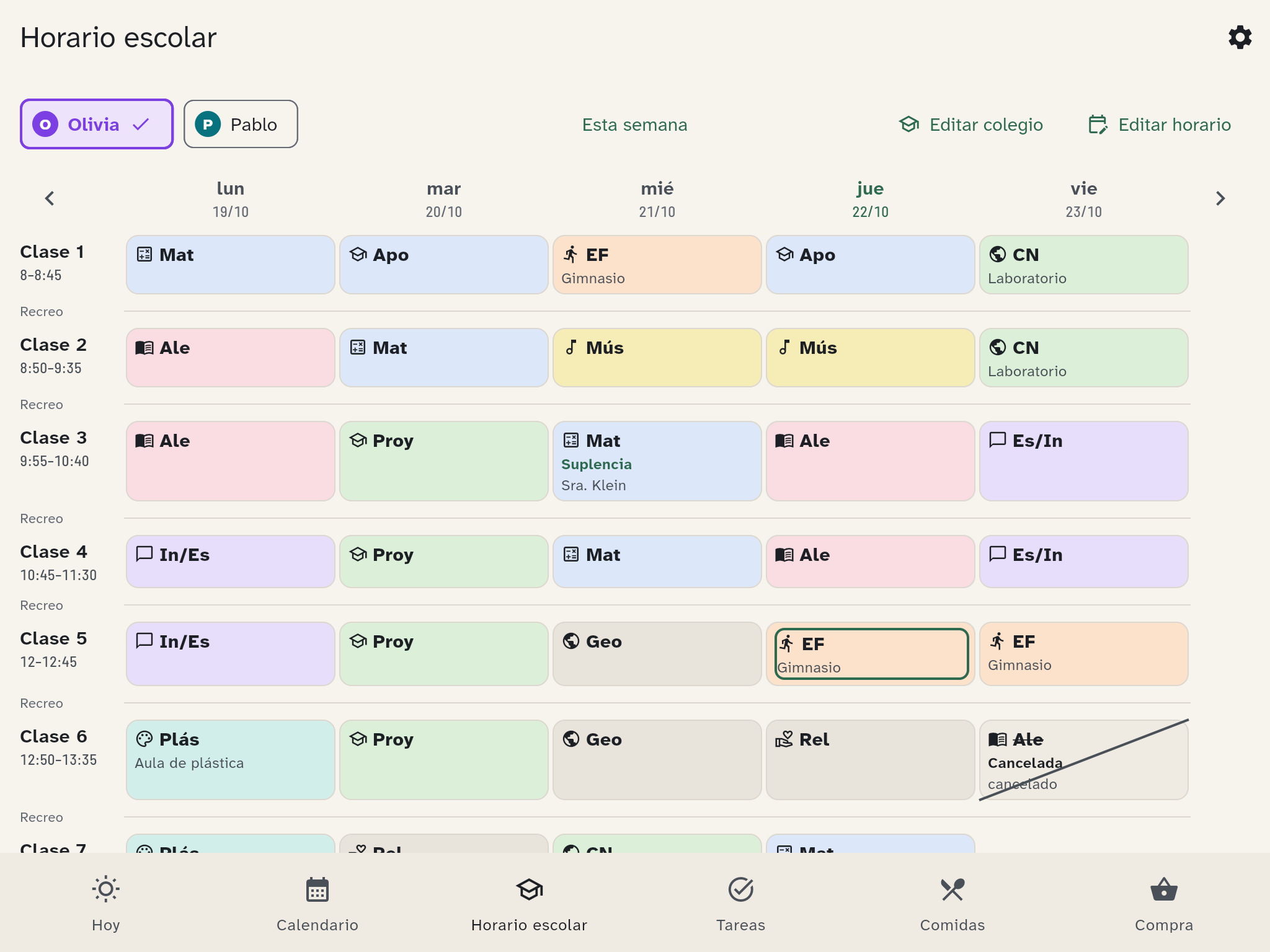
Task: Open settings with the gear icon
Action: pos(1240,38)
